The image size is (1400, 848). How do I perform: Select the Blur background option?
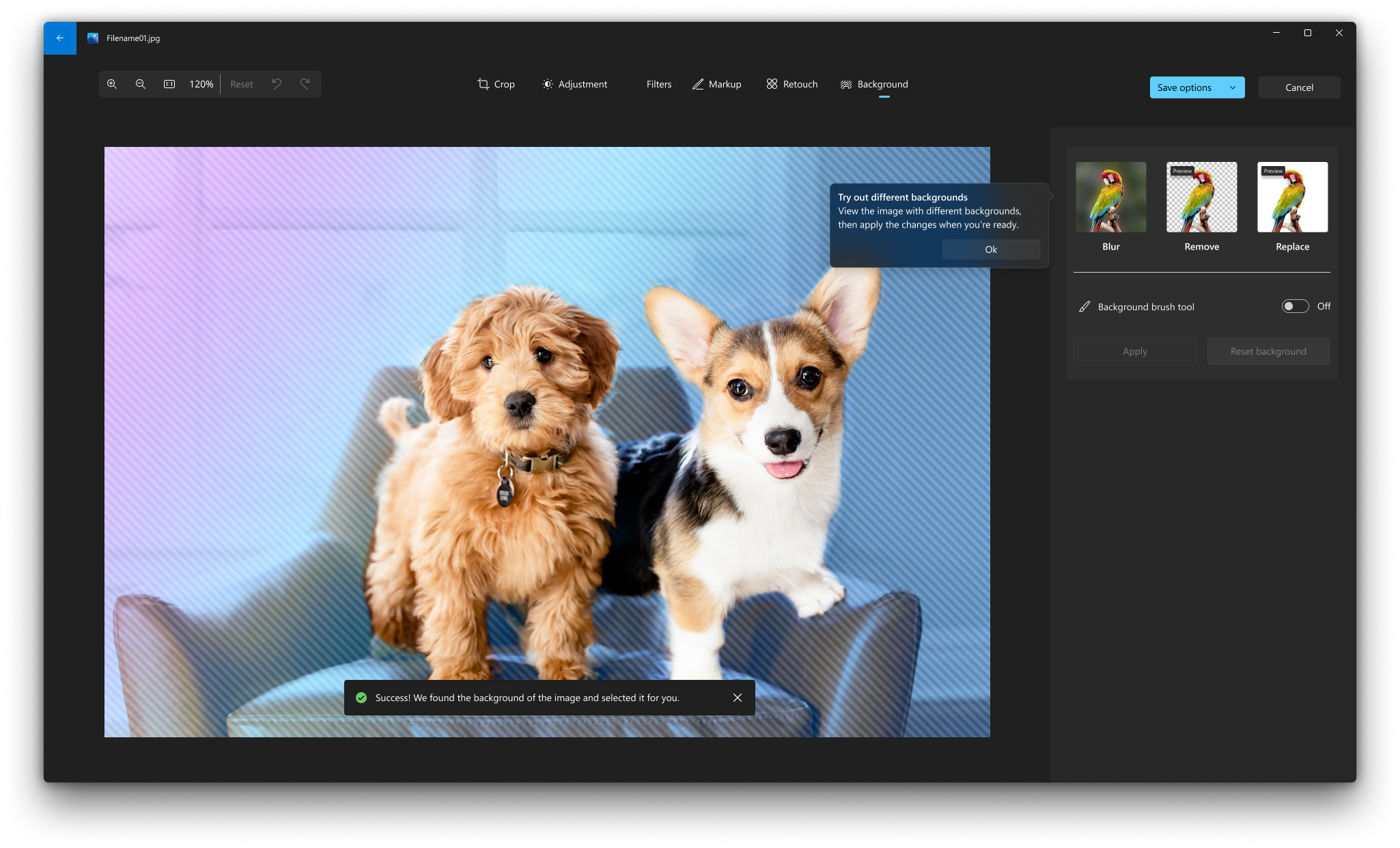pos(1110,197)
